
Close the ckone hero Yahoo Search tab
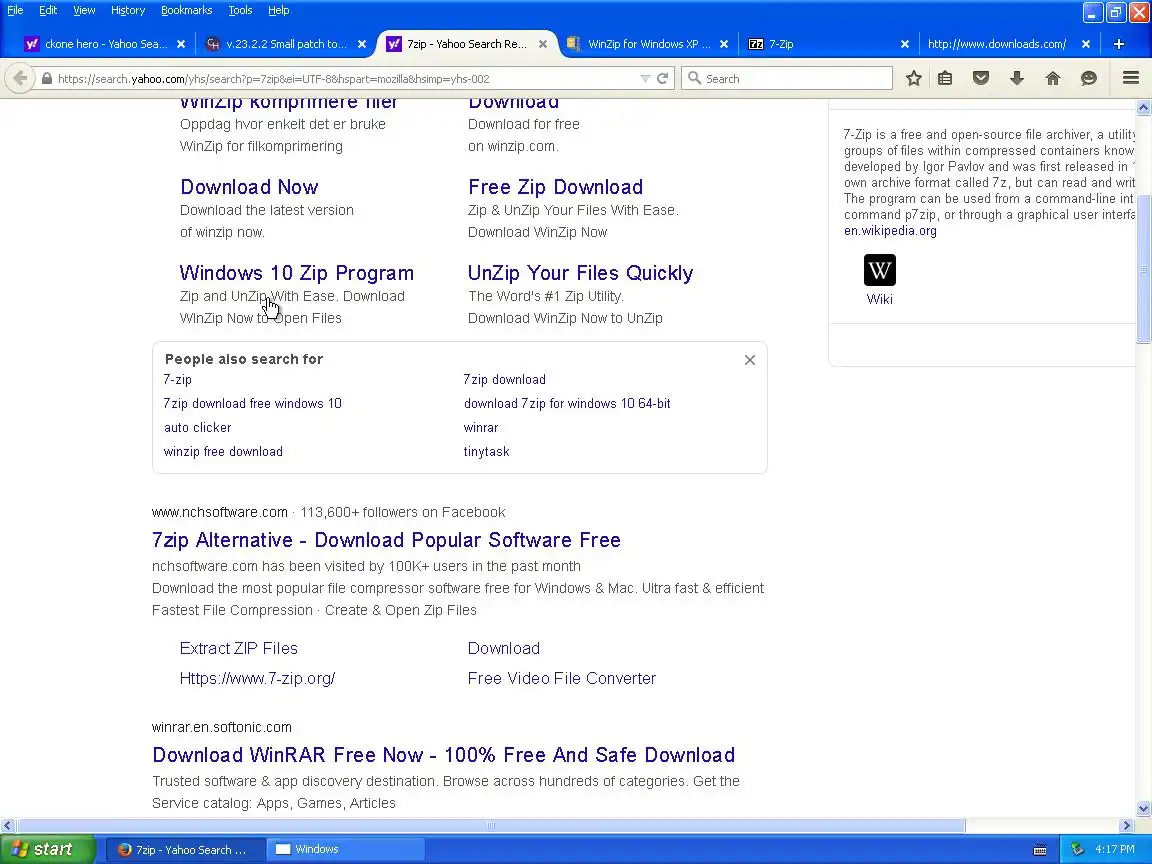(x=181, y=44)
